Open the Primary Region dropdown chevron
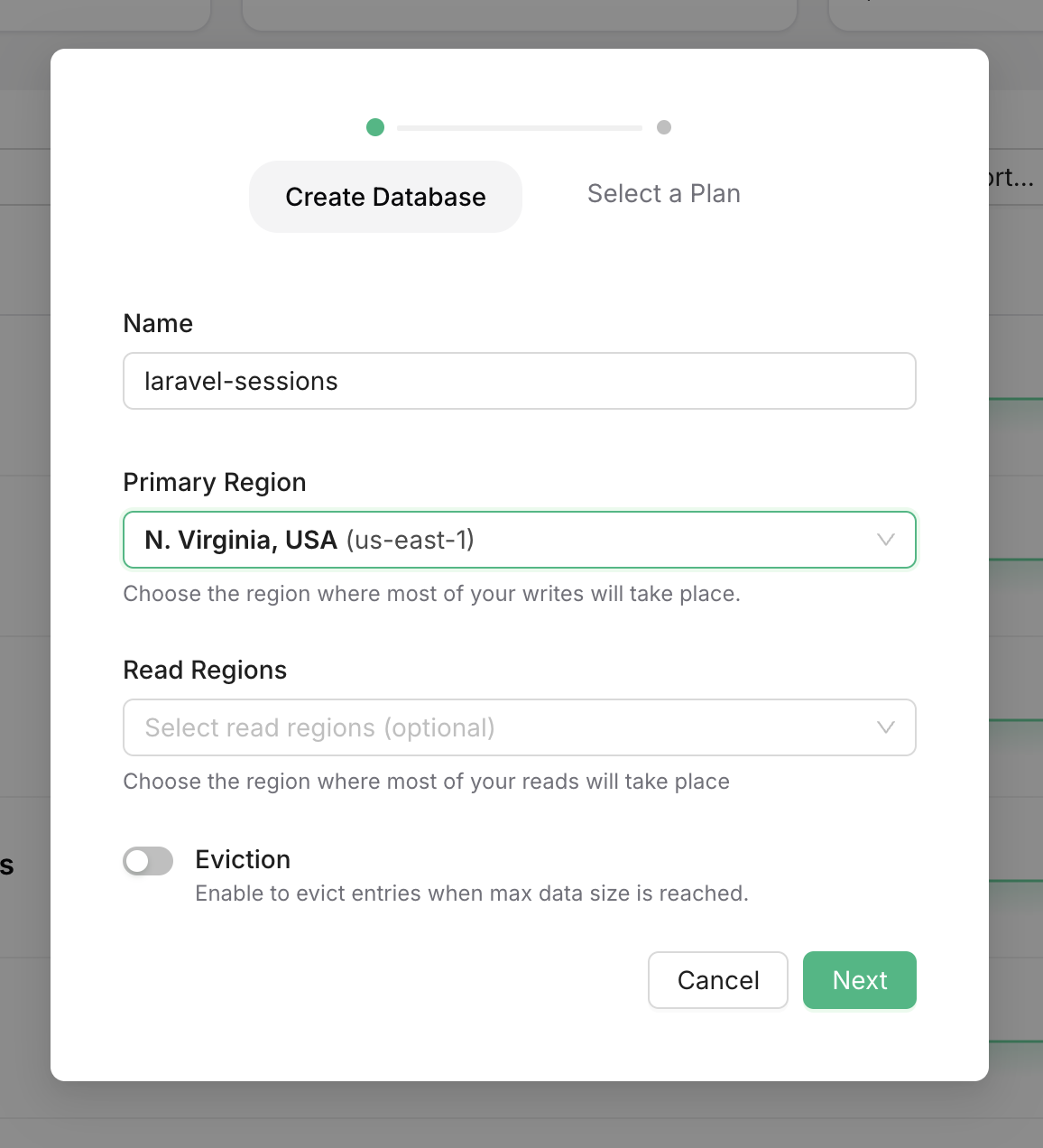This screenshot has width=1043, height=1148. tap(885, 540)
